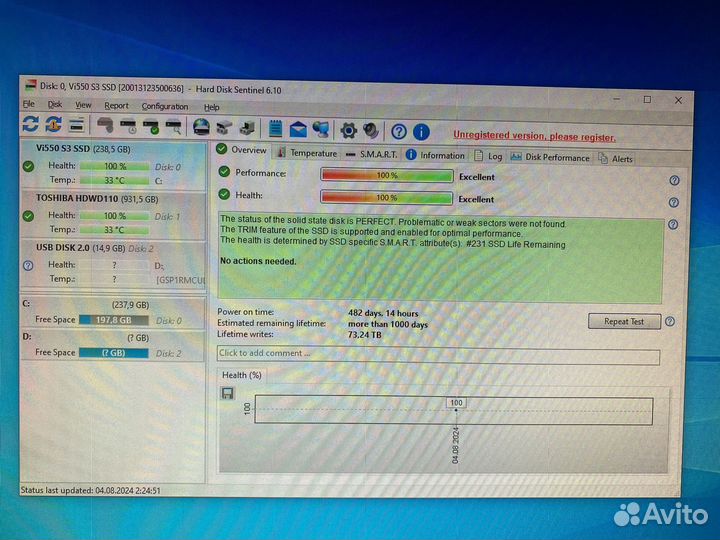Click the blue question mark help icon
720x540 pixels.
click(x=399, y=132)
